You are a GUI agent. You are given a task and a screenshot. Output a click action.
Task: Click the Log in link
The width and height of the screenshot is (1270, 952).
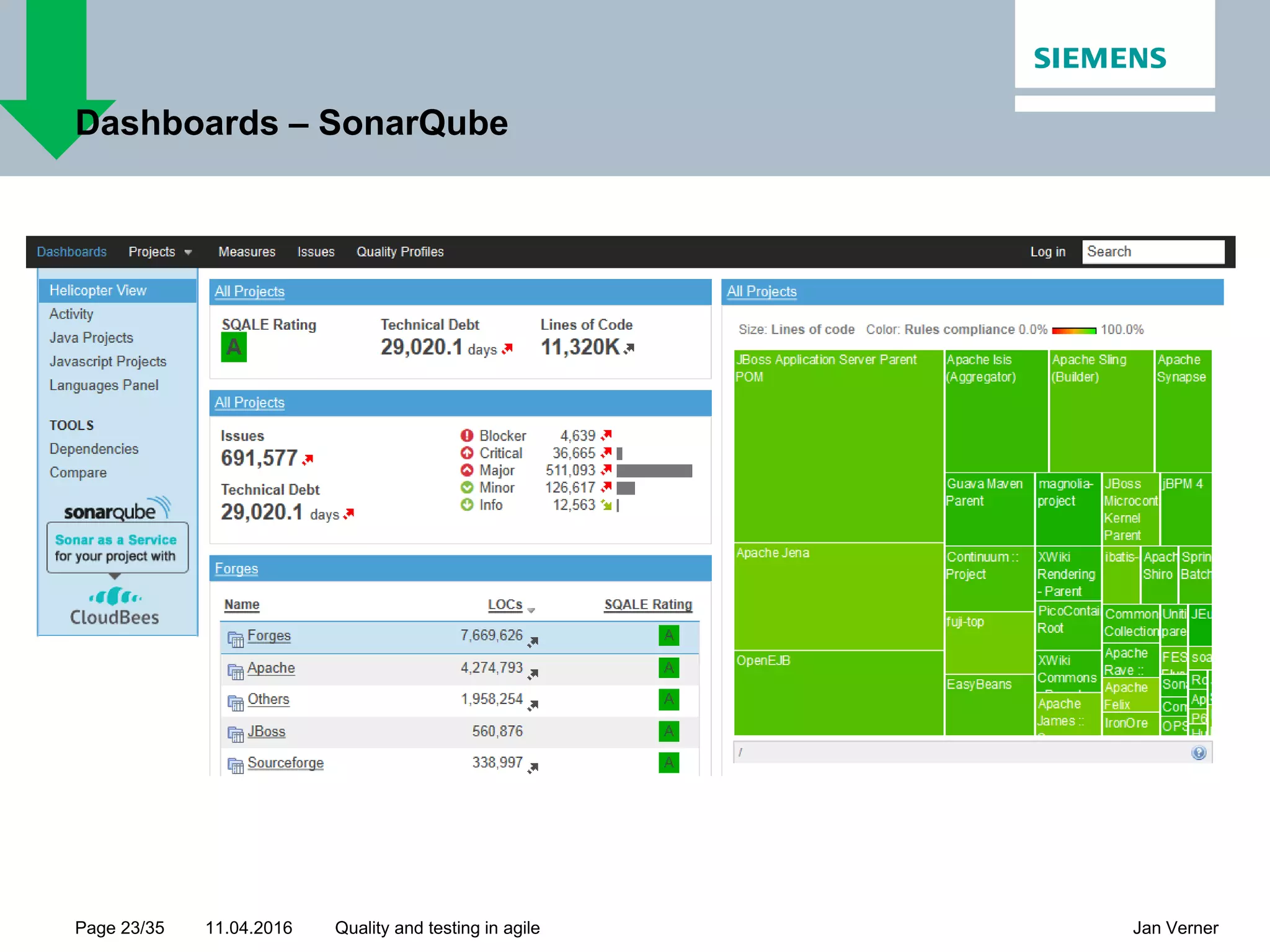tap(1047, 252)
